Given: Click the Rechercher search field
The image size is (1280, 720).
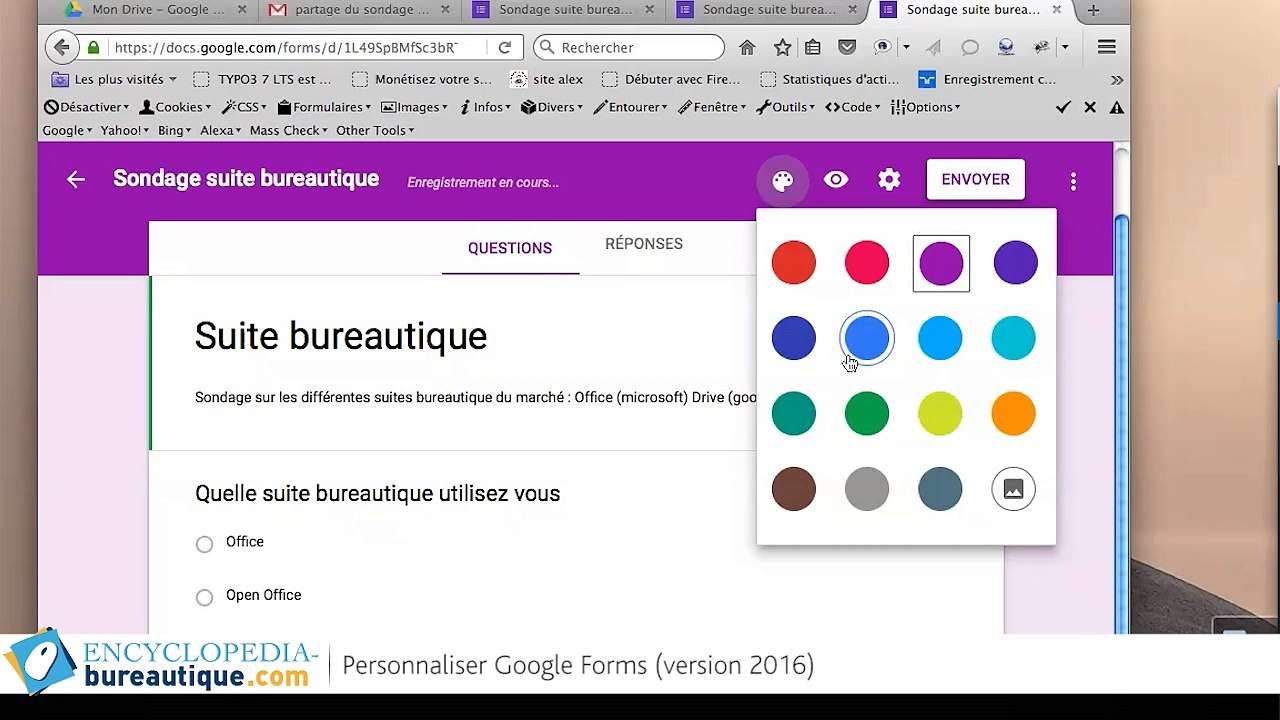Looking at the screenshot, I should coord(629,47).
